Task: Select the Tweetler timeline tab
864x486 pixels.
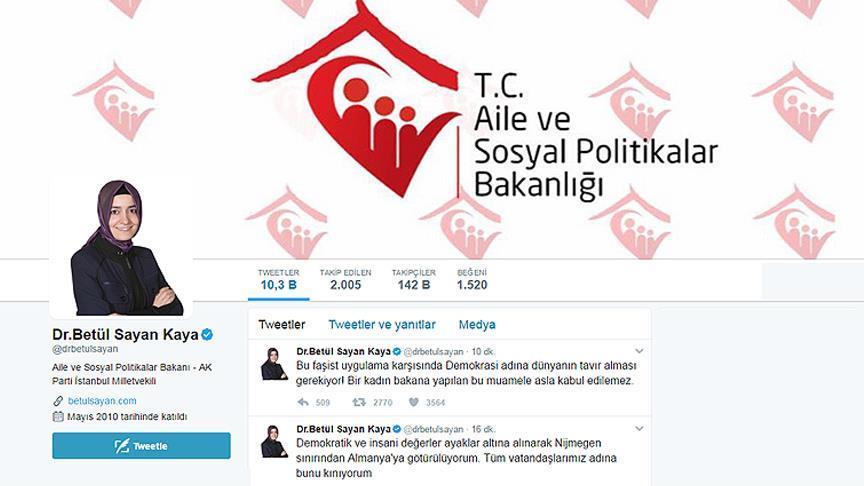Action: [x=282, y=325]
